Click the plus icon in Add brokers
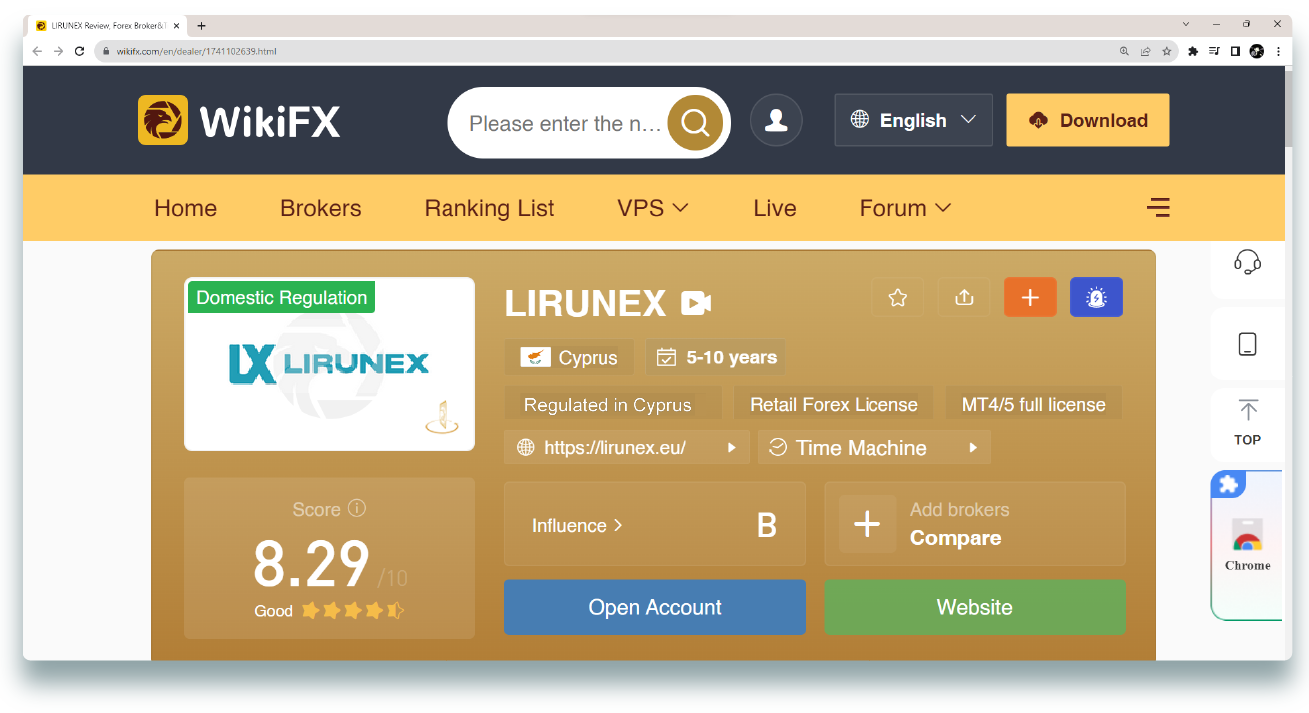The image size is (1309, 713). 867,524
